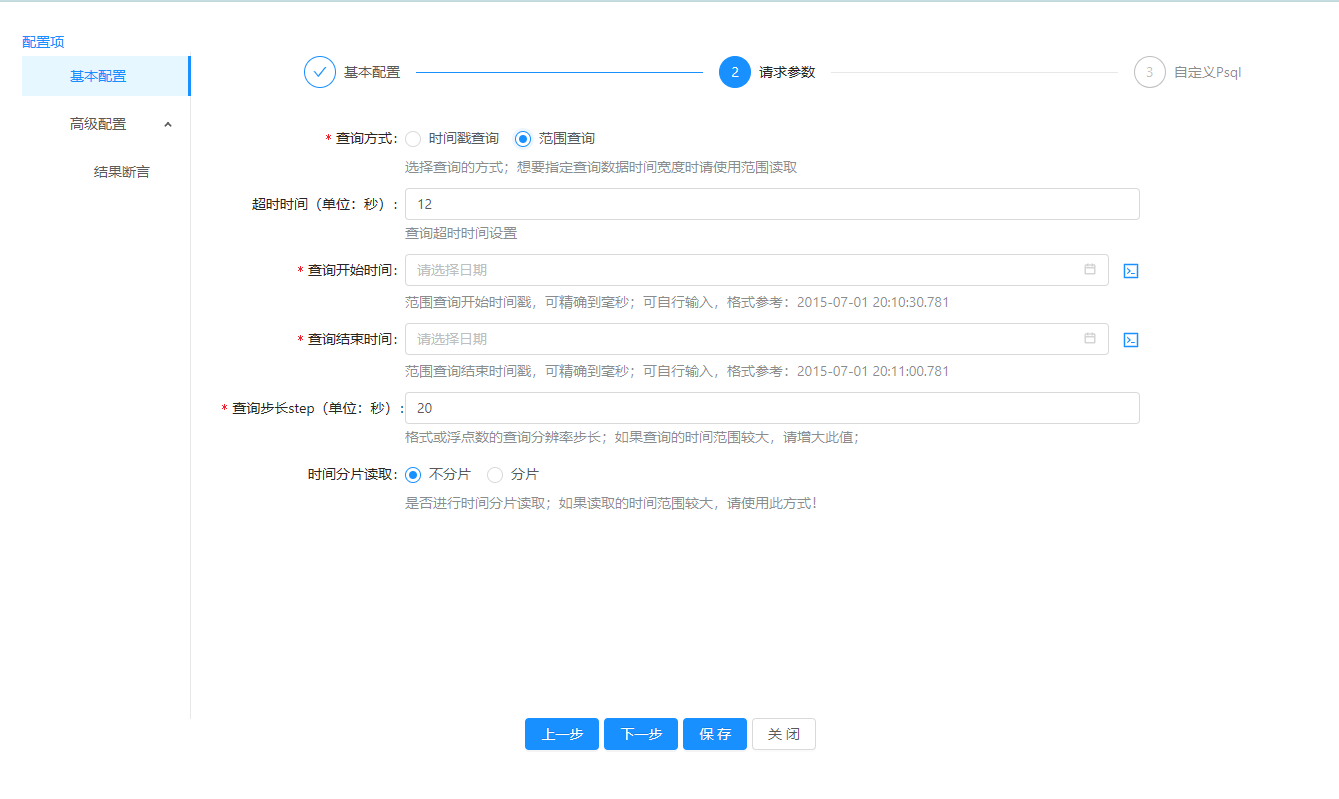Select the 范围查询 radio option
Image resolution: width=1339 pixels, height=799 pixels.
click(523, 139)
